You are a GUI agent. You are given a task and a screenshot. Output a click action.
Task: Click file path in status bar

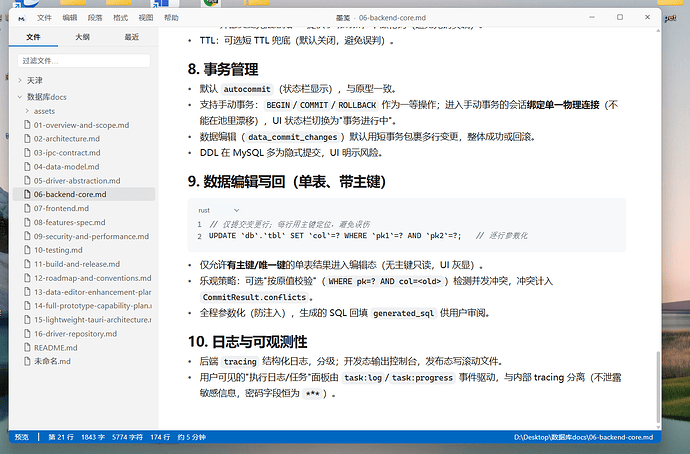583,437
